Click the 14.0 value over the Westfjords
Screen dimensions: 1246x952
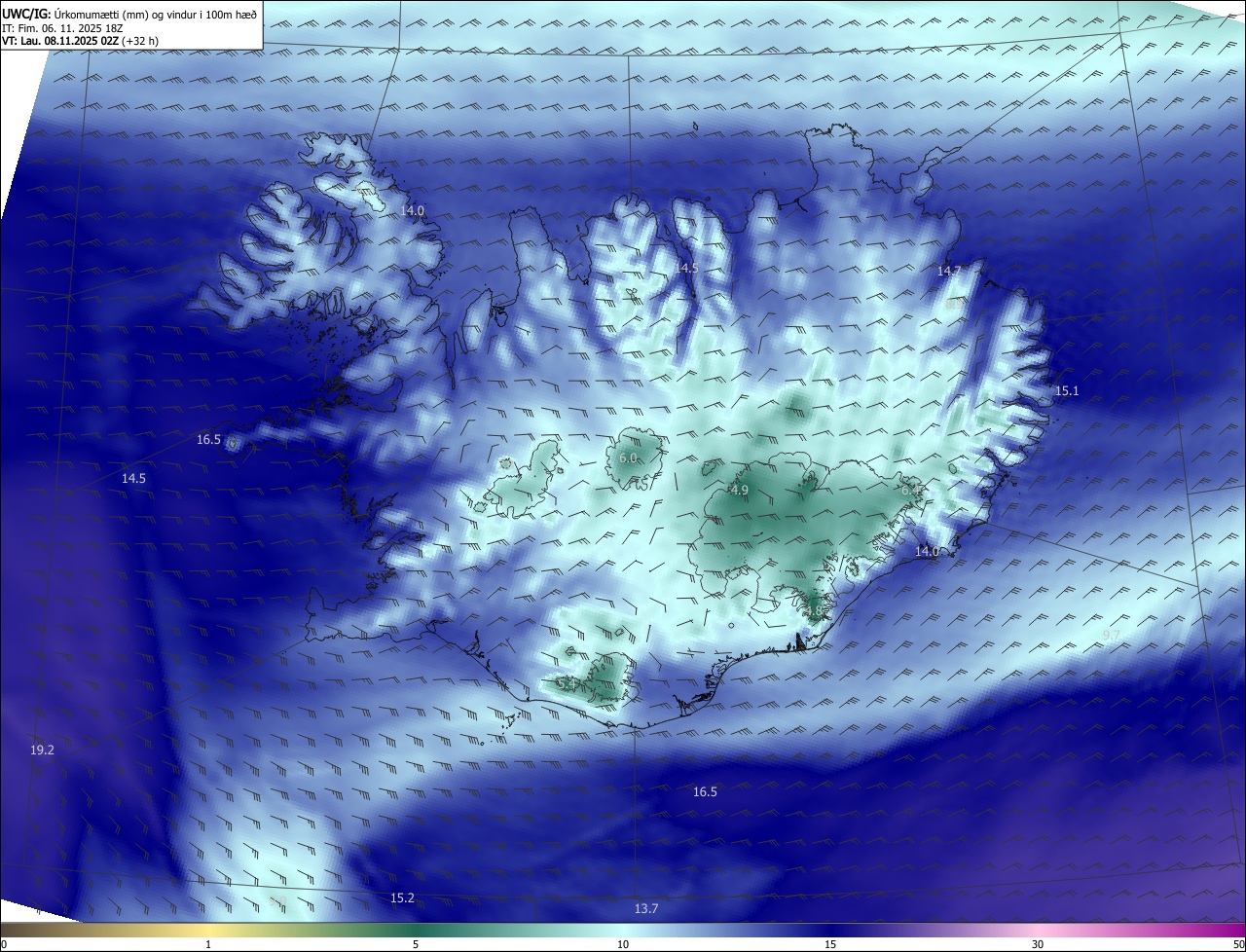coord(414,210)
